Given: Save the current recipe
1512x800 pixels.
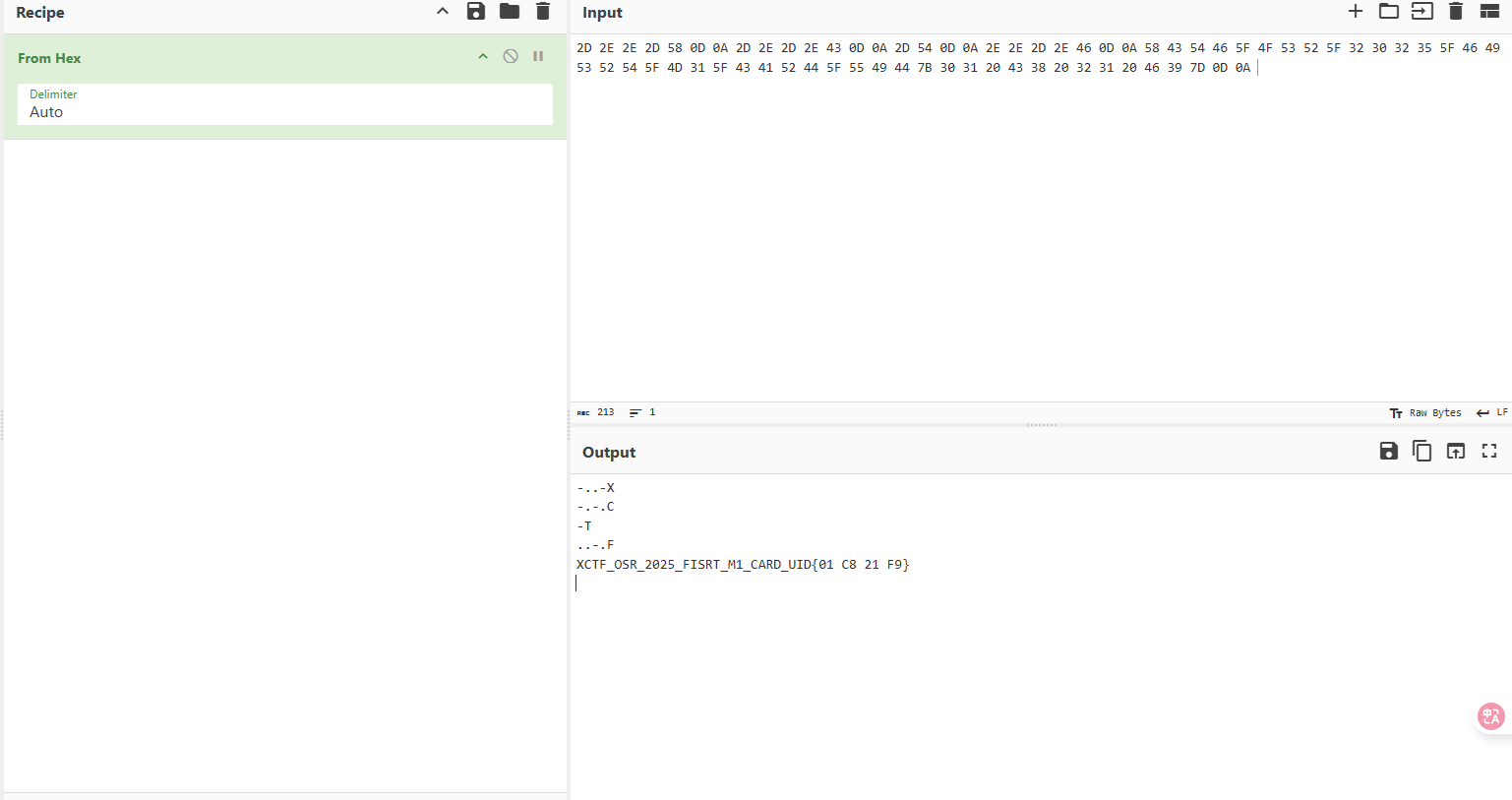Looking at the screenshot, I should 476,12.
